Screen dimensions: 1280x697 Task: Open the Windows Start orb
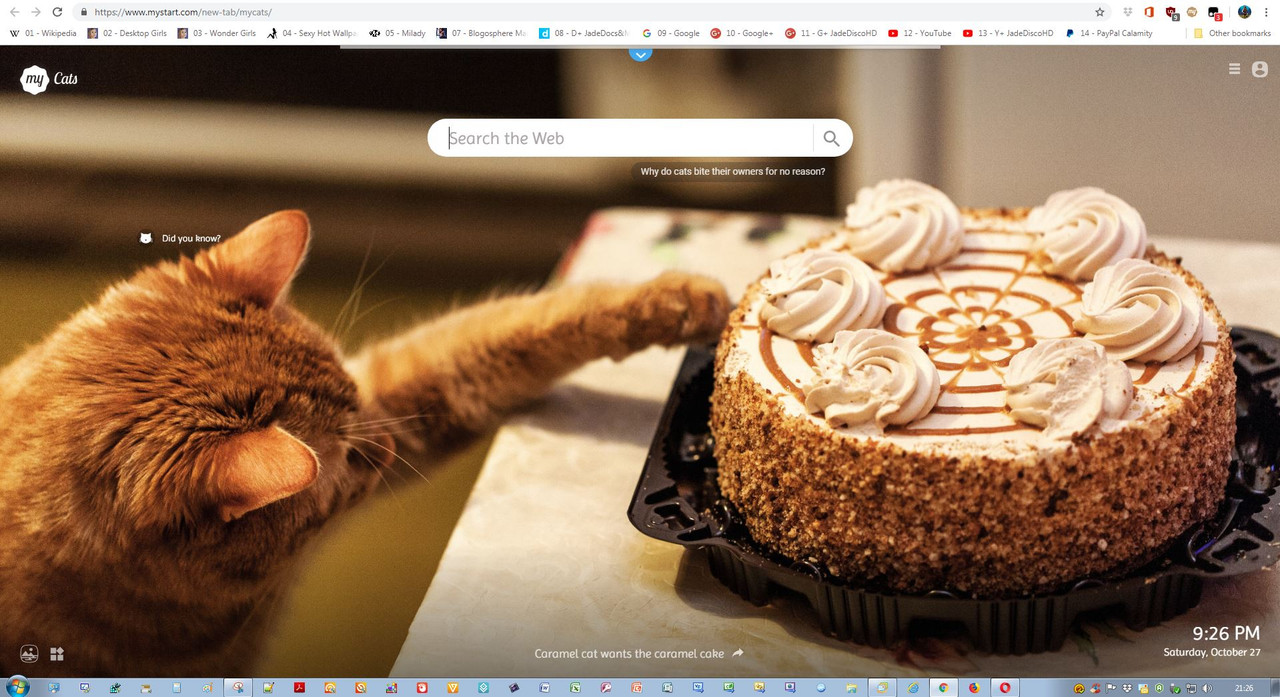pos(18,688)
